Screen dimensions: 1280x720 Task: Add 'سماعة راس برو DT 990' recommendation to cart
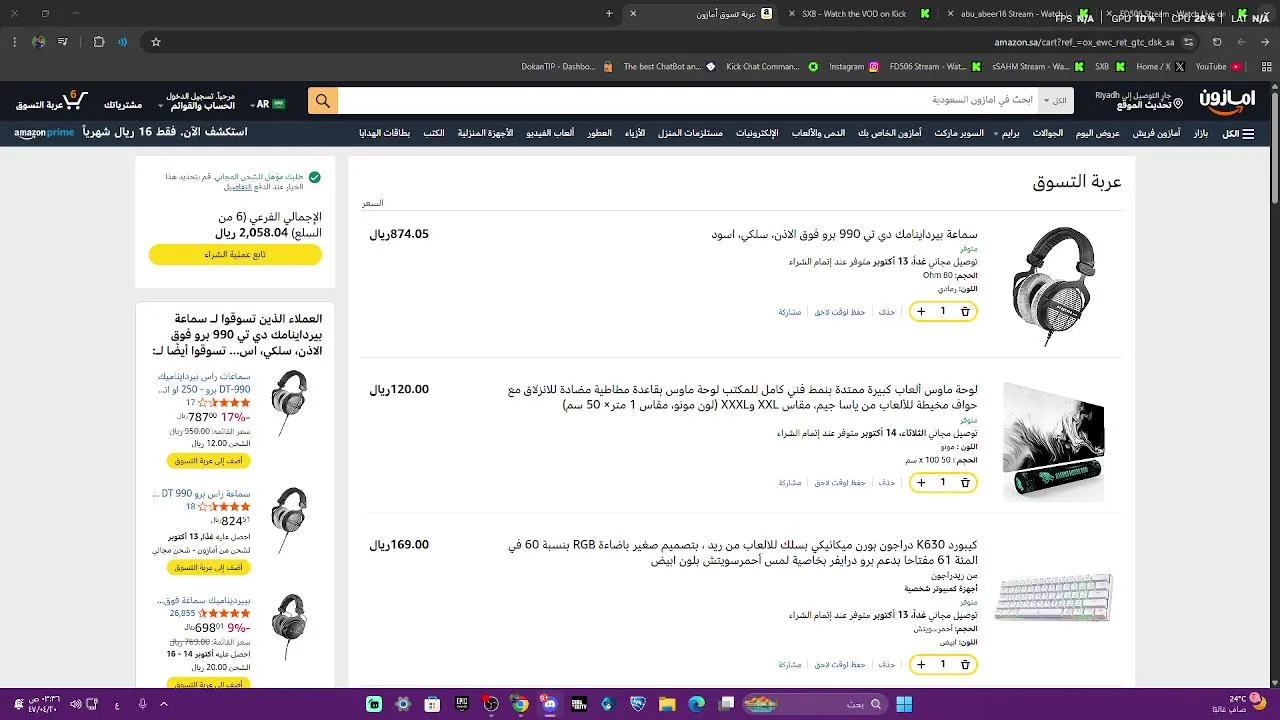pyautogui.click(x=209, y=567)
